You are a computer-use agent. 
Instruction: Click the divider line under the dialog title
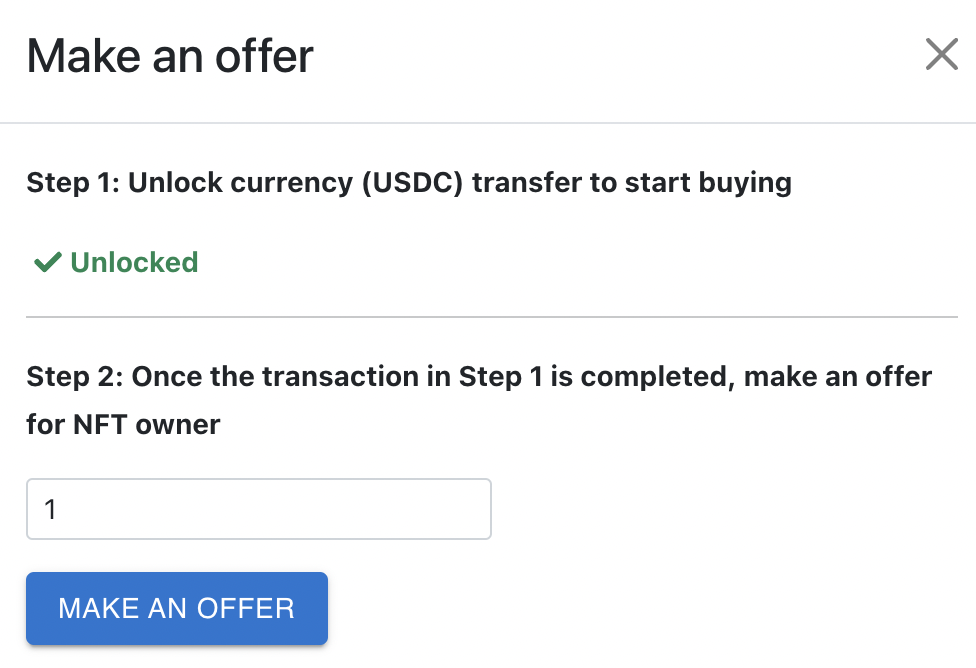488,123
